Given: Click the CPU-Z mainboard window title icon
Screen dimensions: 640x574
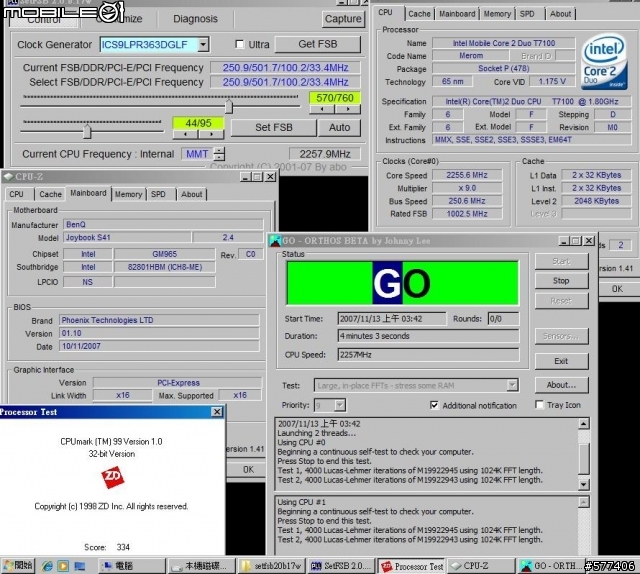Looking at the screenshot, I should (x=8, y=177).
